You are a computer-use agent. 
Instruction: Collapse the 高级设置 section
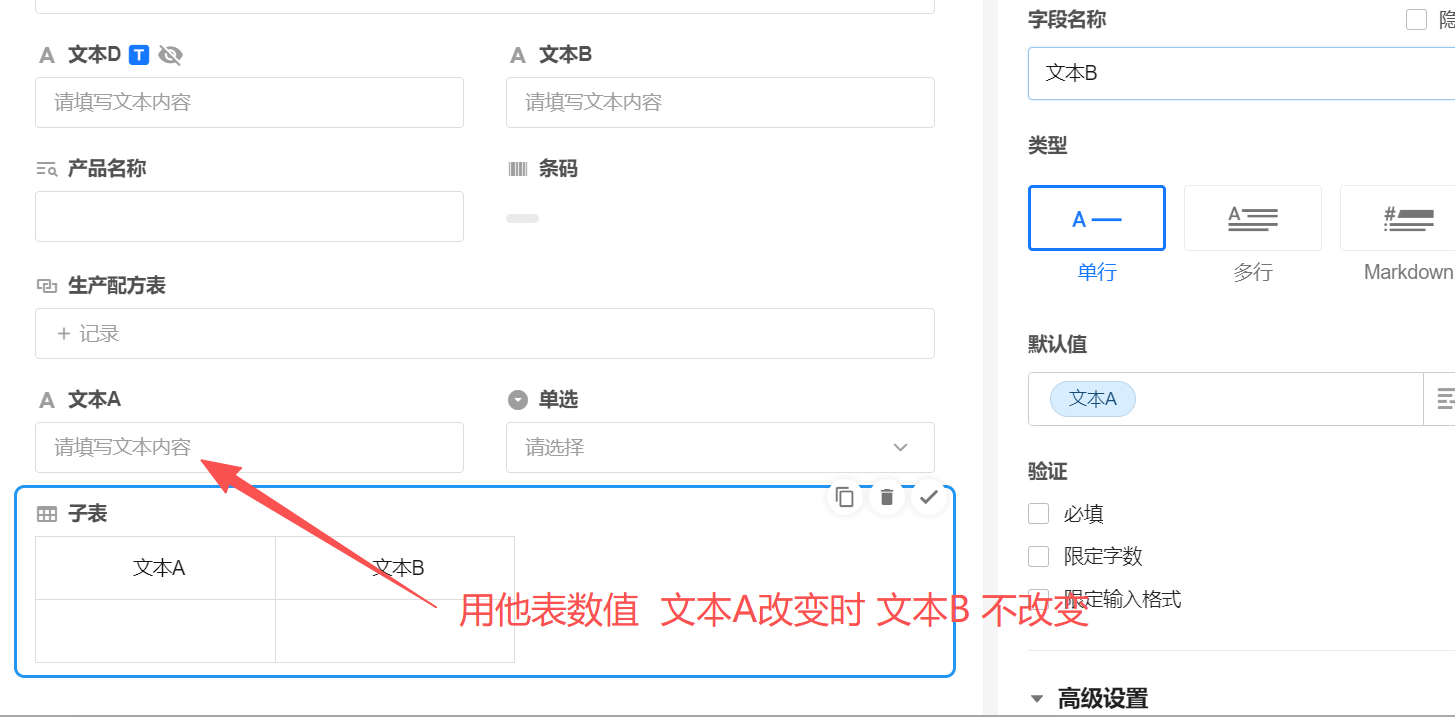point(1037,698)
